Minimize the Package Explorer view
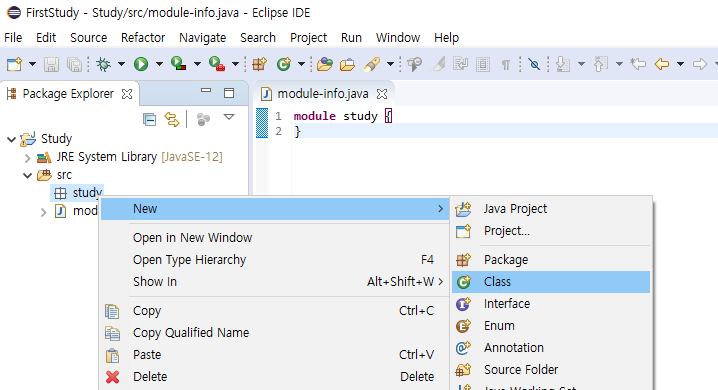 [x=206, y=91]
